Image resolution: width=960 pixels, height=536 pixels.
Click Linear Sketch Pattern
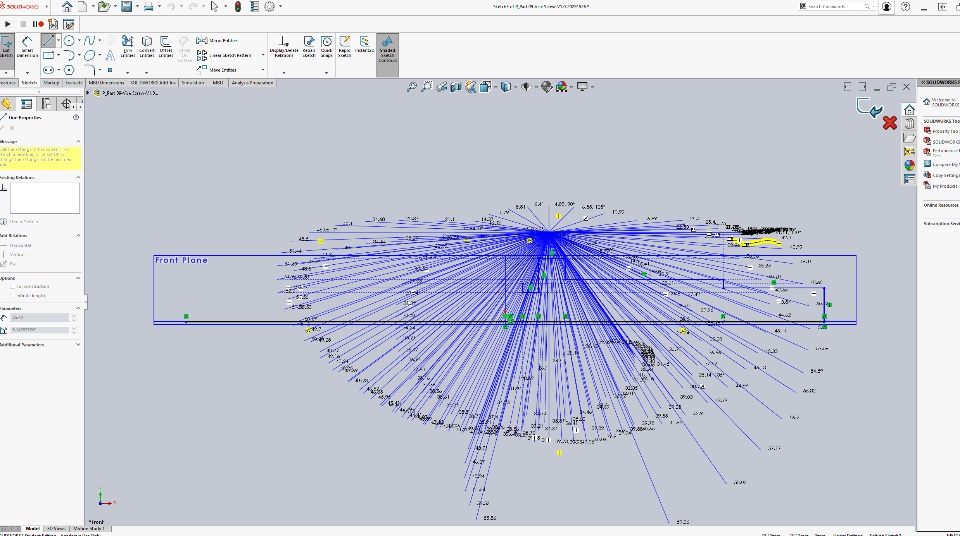[x=224, y=55]
